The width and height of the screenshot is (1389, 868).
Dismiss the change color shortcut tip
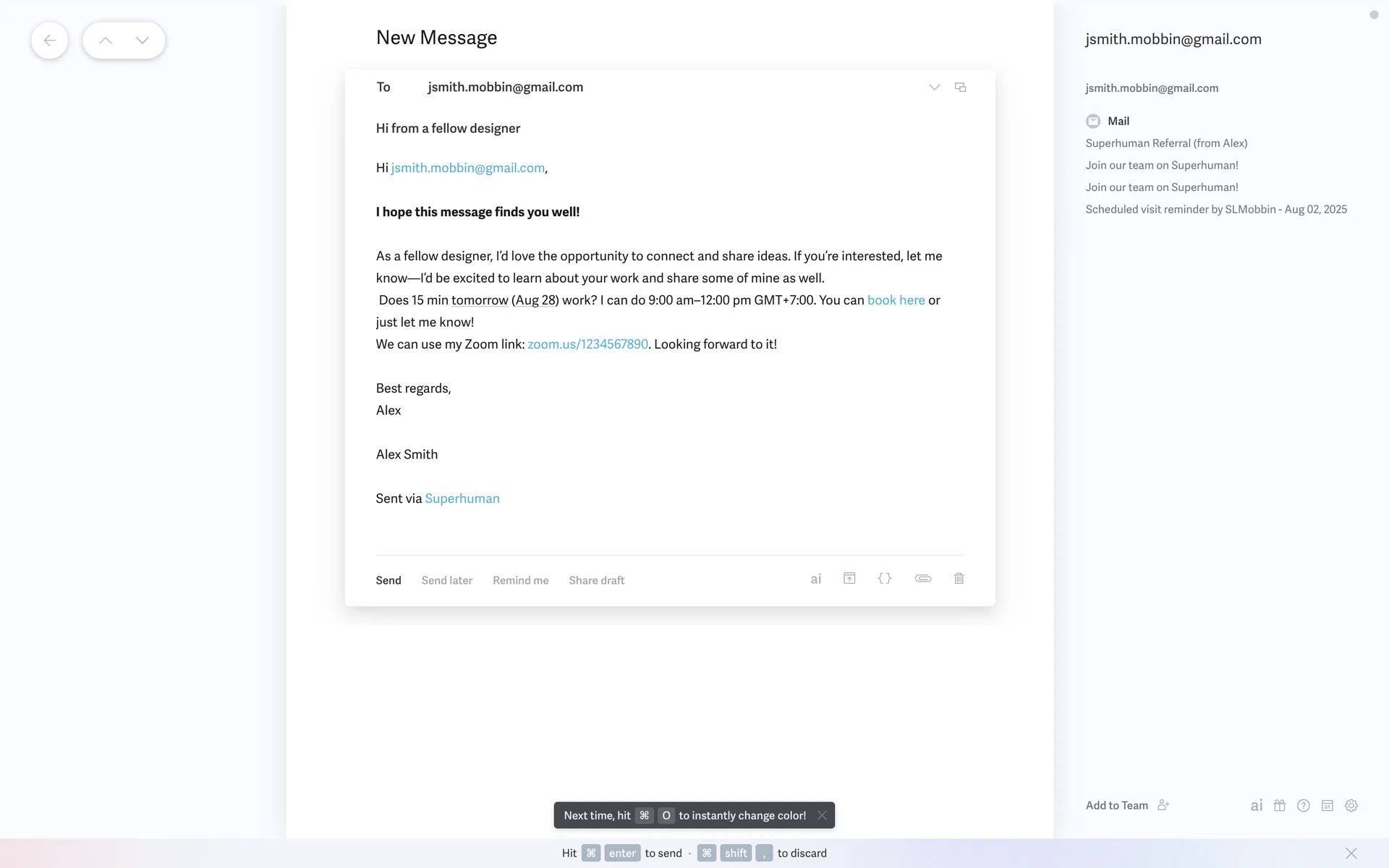pyautogui.click(x=822, y=815)
